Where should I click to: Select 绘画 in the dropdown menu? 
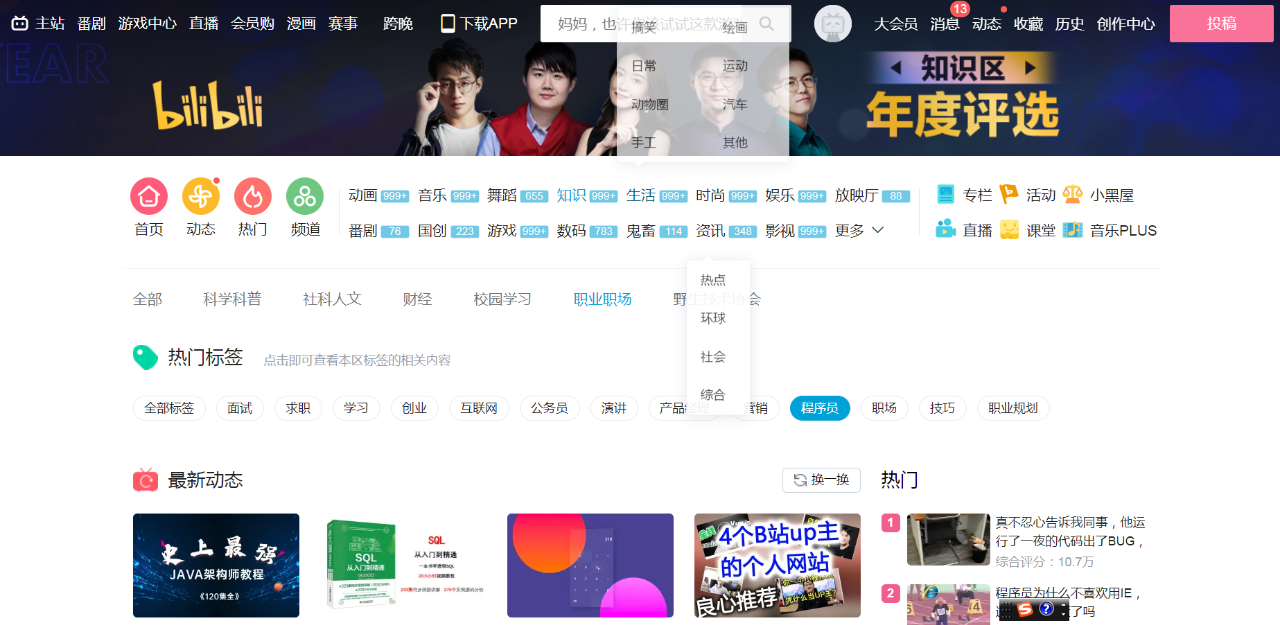tap(735, 28)
